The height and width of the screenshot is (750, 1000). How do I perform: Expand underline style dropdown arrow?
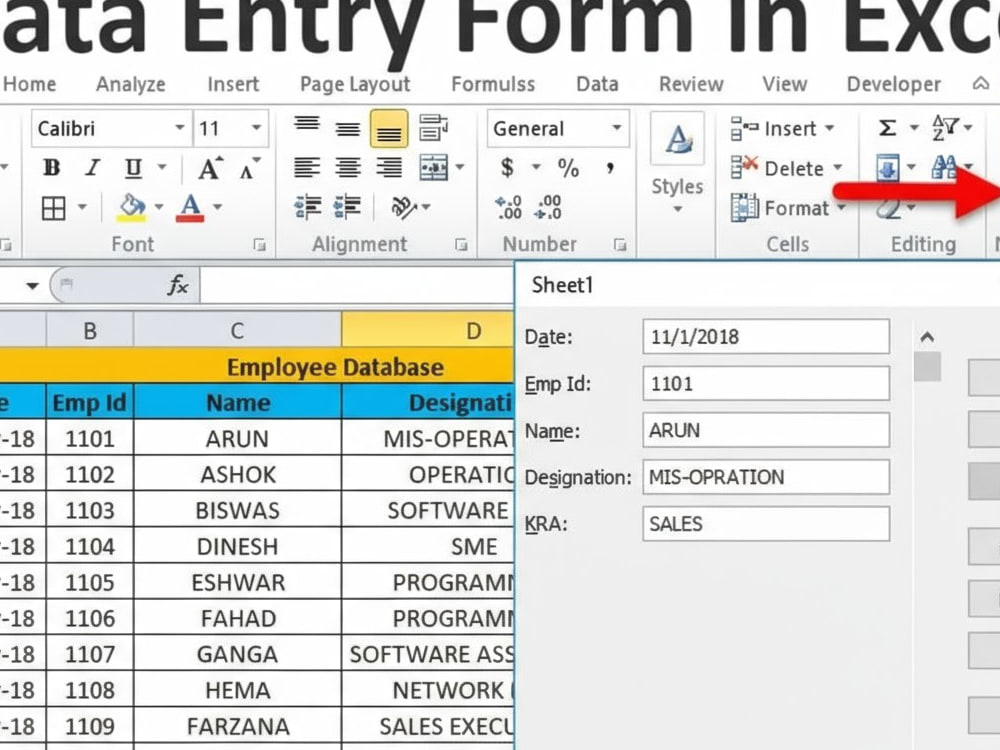click(x=162, y=168)
